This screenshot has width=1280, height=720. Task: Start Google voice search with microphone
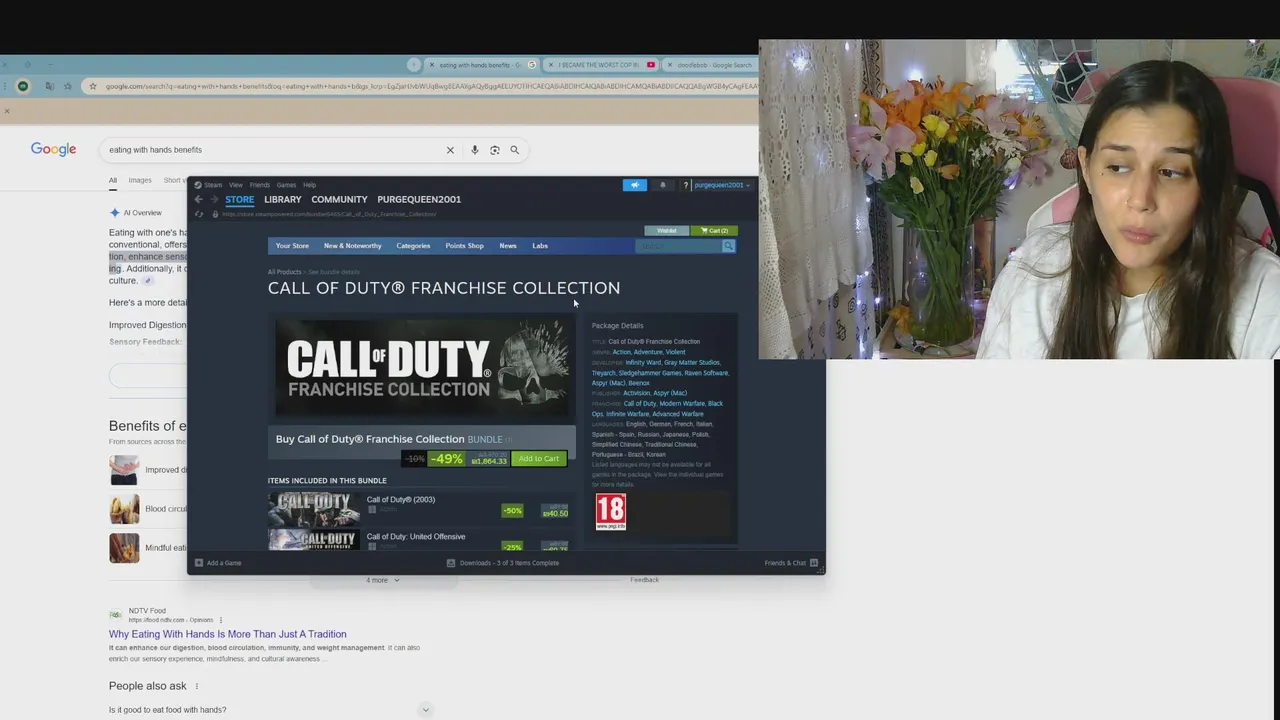(475, 150)
